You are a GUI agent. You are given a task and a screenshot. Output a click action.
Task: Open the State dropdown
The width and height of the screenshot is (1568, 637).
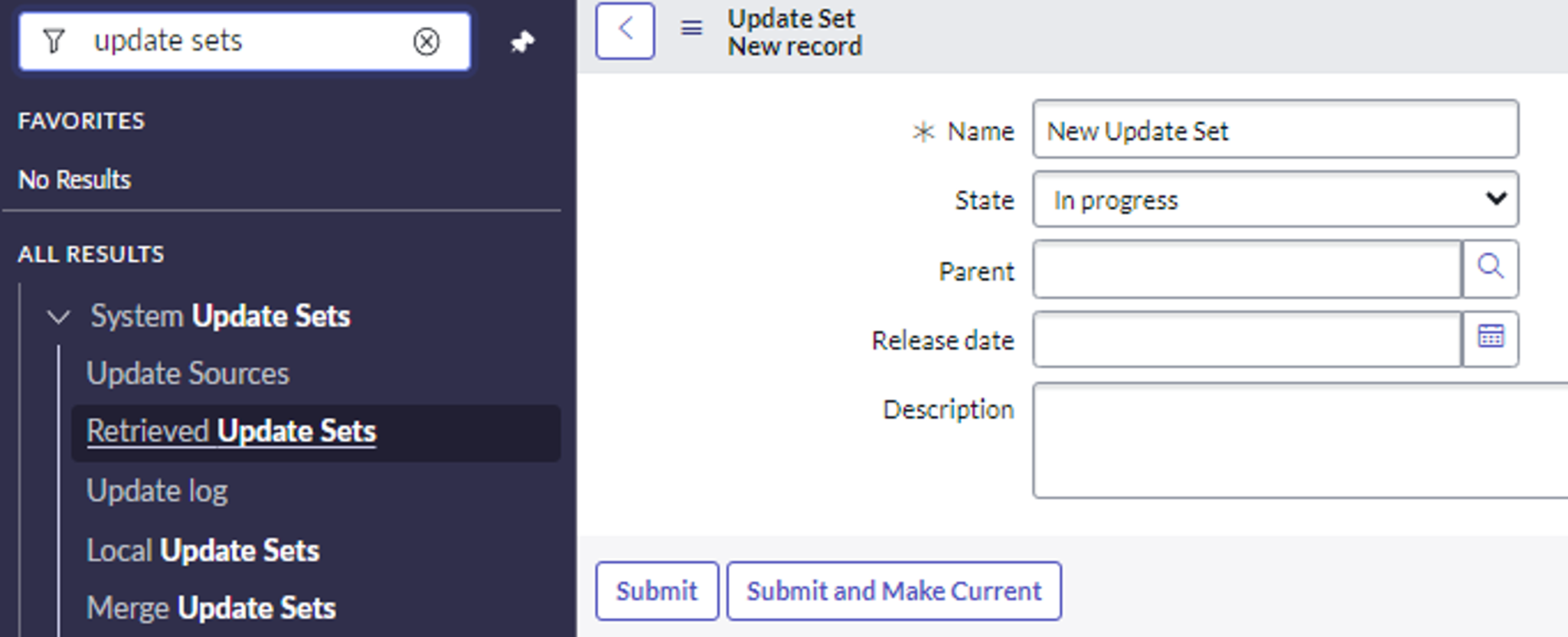point(1497,199)
